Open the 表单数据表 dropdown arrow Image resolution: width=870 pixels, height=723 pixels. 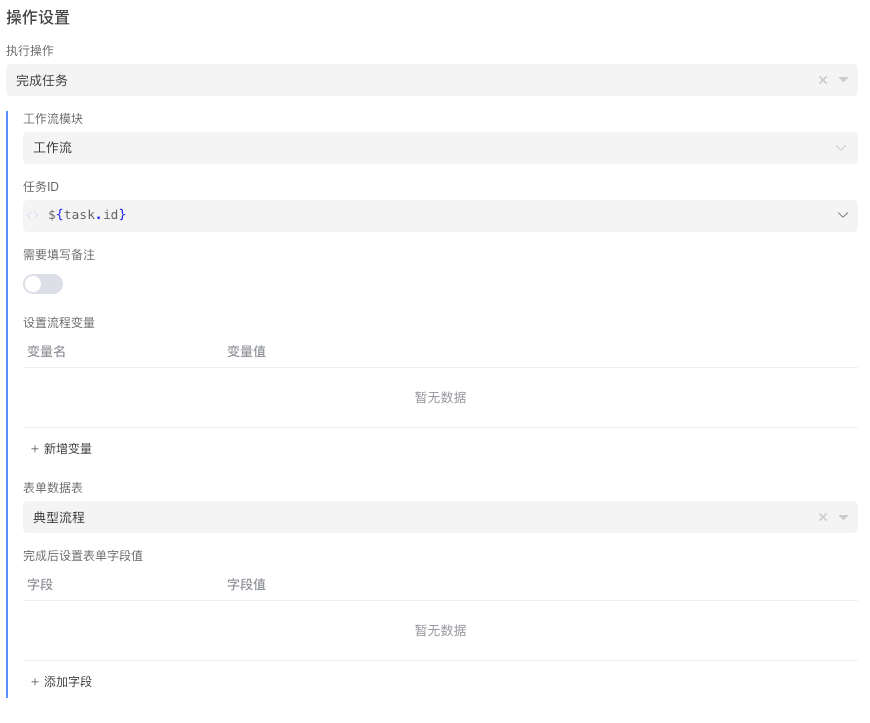tap(843, 518)
